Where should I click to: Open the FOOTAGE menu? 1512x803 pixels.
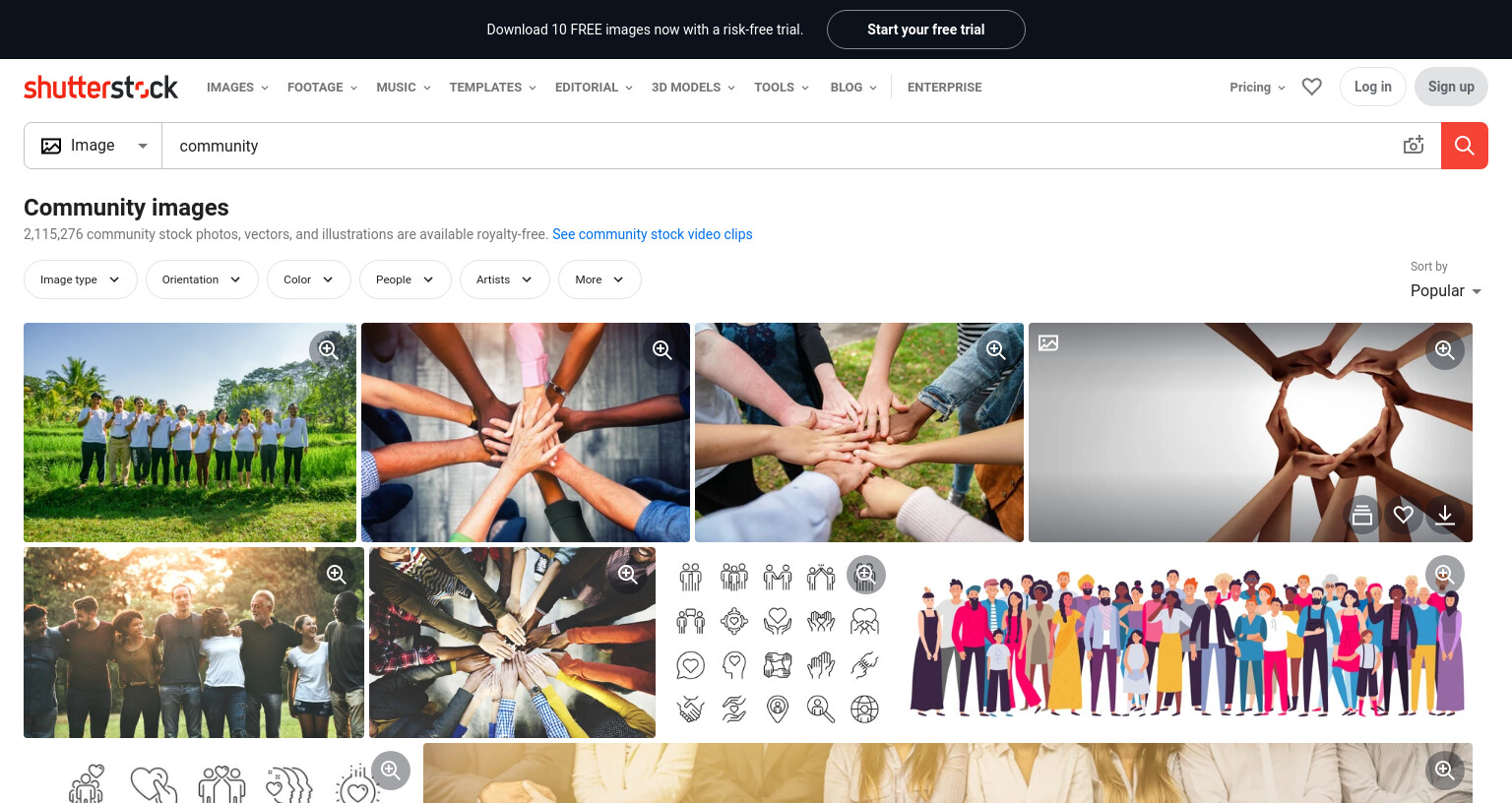(322, 88)
